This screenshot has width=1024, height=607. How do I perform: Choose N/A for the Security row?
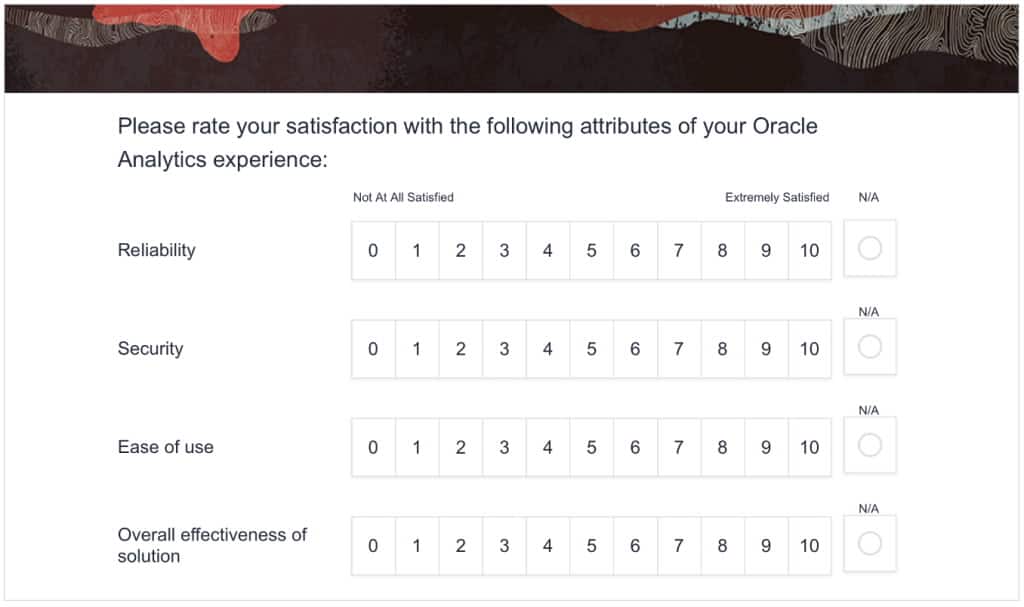point(870,347)
